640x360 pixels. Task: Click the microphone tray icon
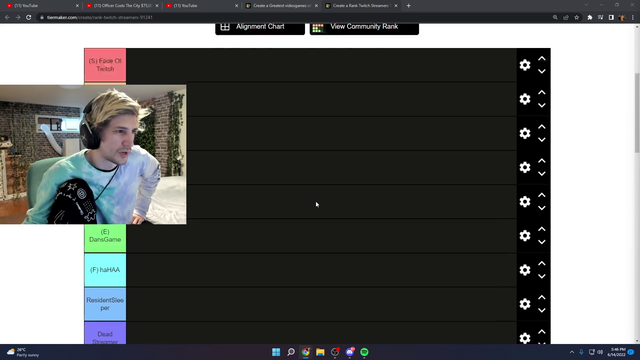coord(581,352)
